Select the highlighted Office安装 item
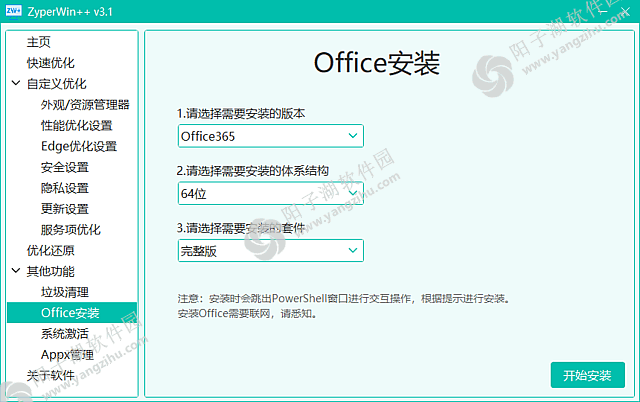The height and width of the screenshot is (402, 640). click(72, 313)
